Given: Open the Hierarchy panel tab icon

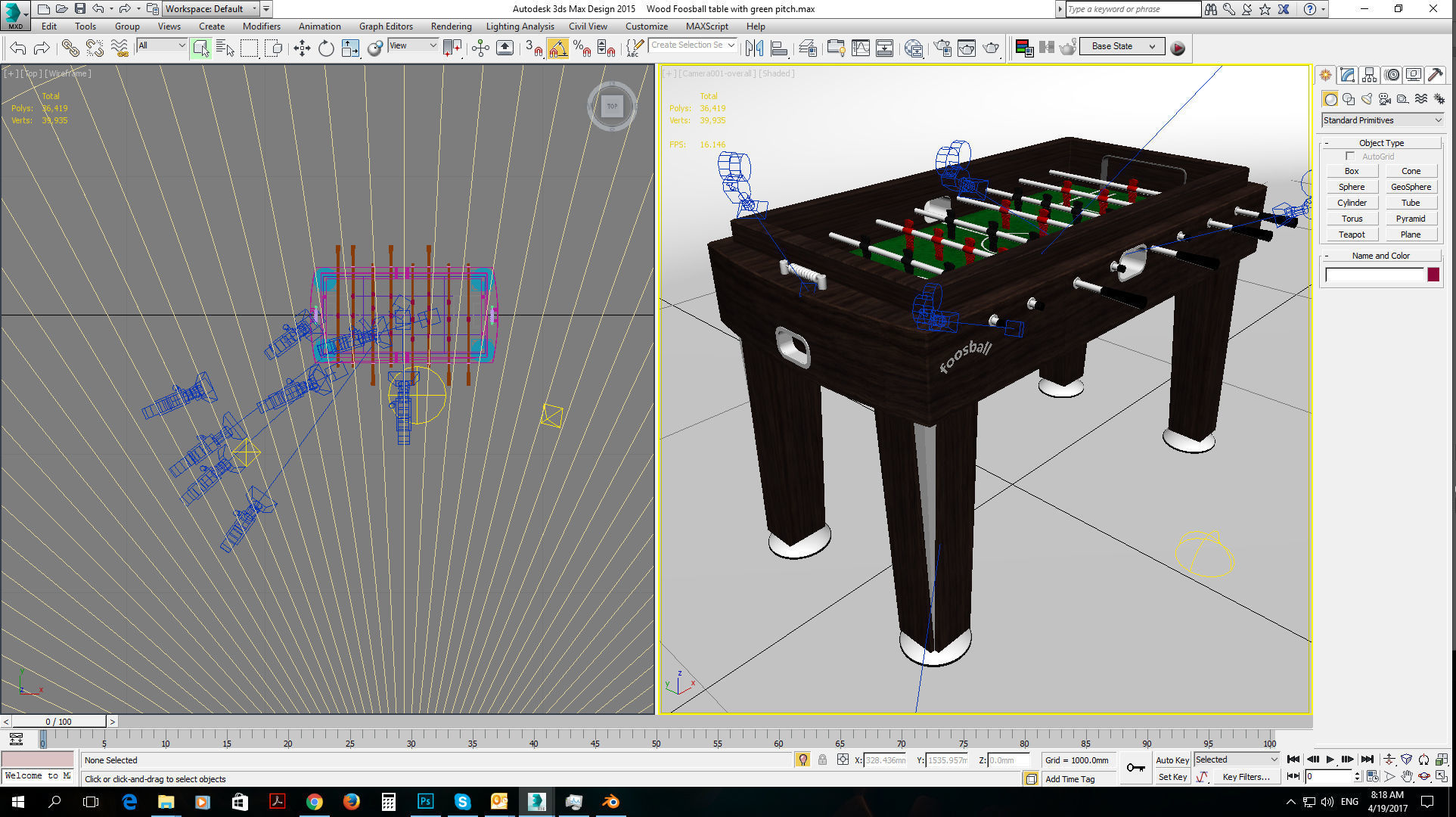Looking at the screenshot, I should point(1369,75).
